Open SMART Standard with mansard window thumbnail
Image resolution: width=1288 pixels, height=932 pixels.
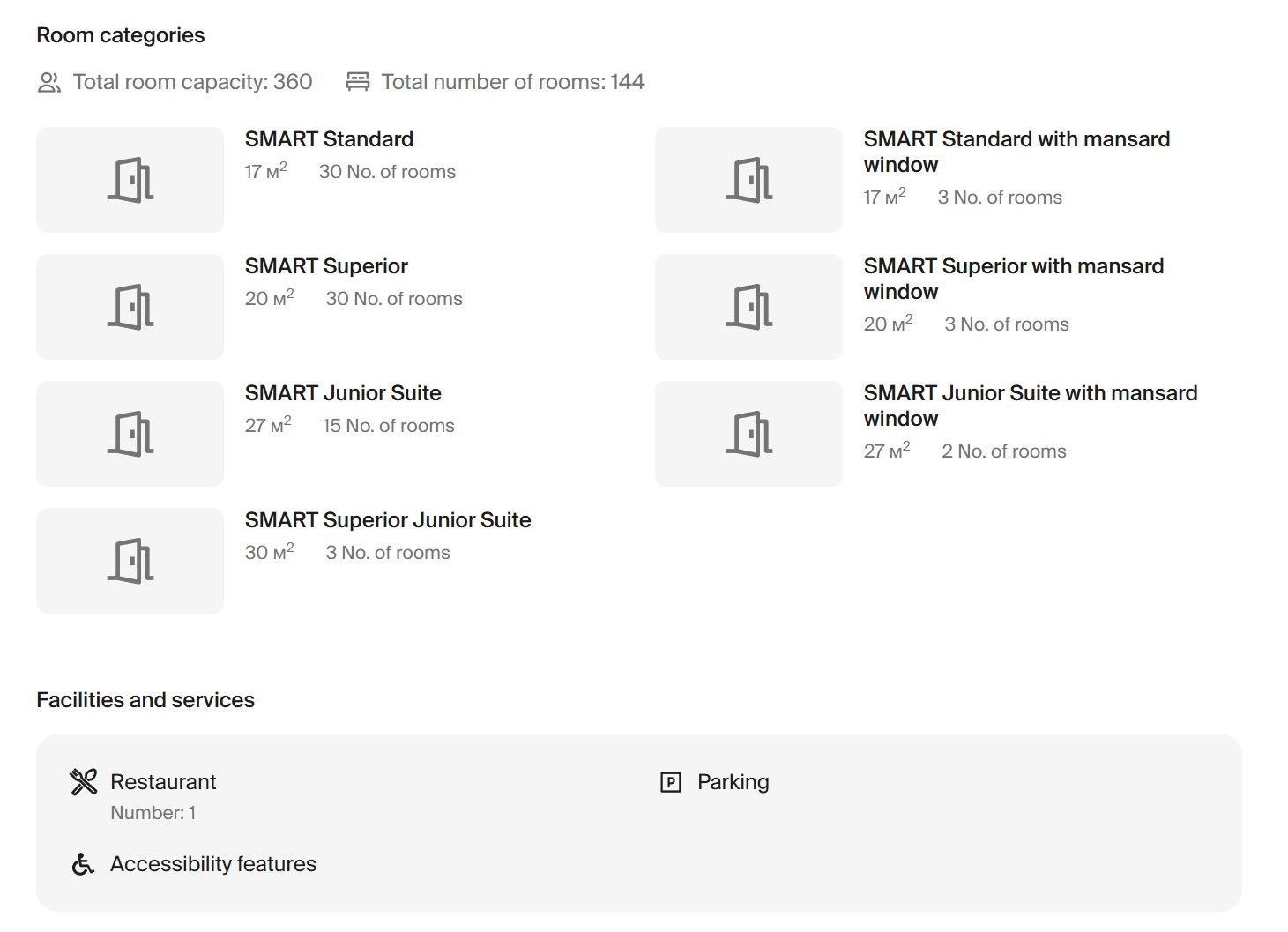(x=748, y=180)
